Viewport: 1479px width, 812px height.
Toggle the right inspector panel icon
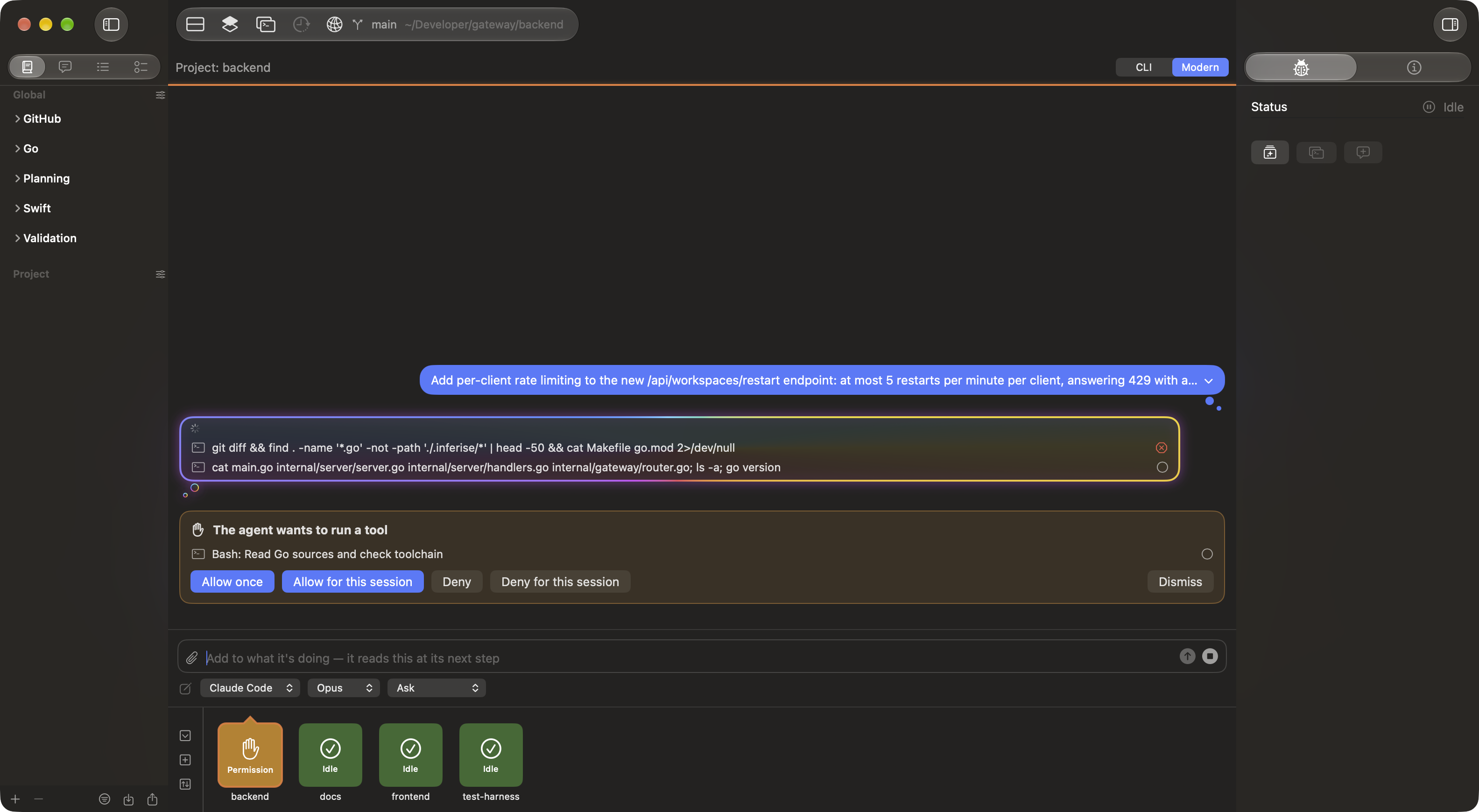(x=1450, y=25)
